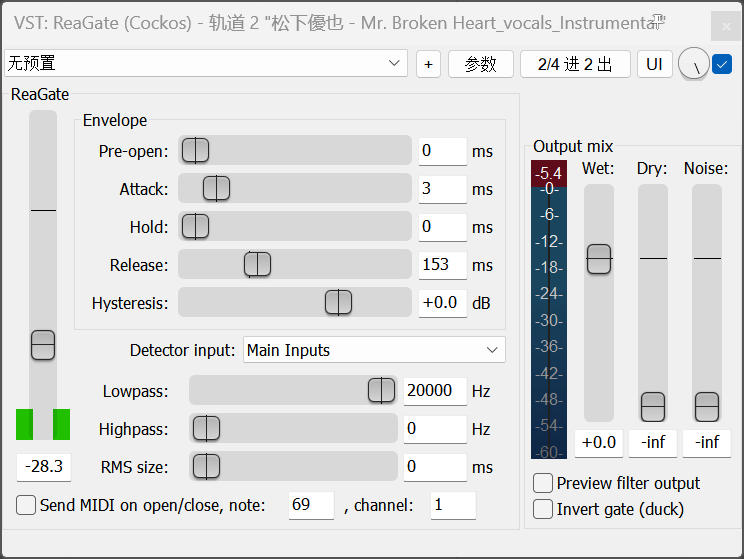
Task: Click the MIDI note number field
Action: point(310,505)
